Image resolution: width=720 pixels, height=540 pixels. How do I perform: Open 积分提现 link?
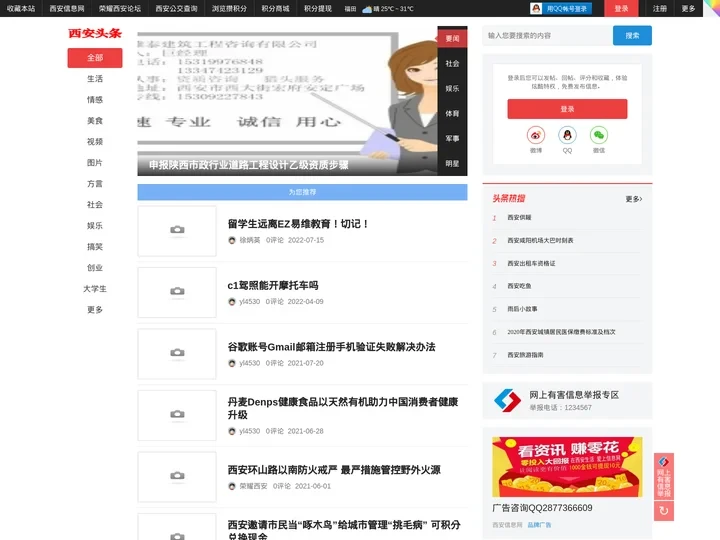tap(318, 9)
